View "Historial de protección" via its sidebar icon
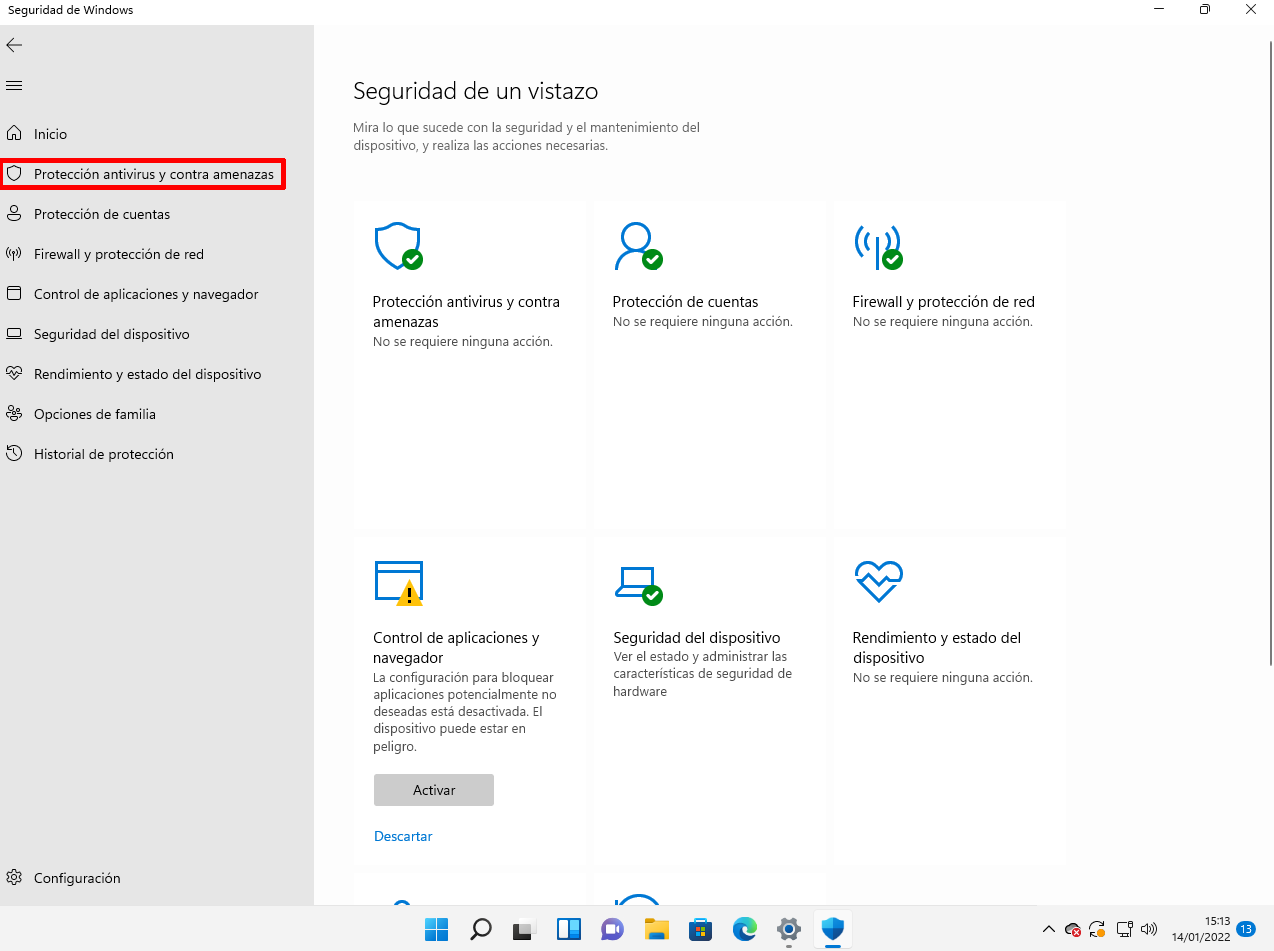The width and height of the screenshot is (1274, 951). 15,453
